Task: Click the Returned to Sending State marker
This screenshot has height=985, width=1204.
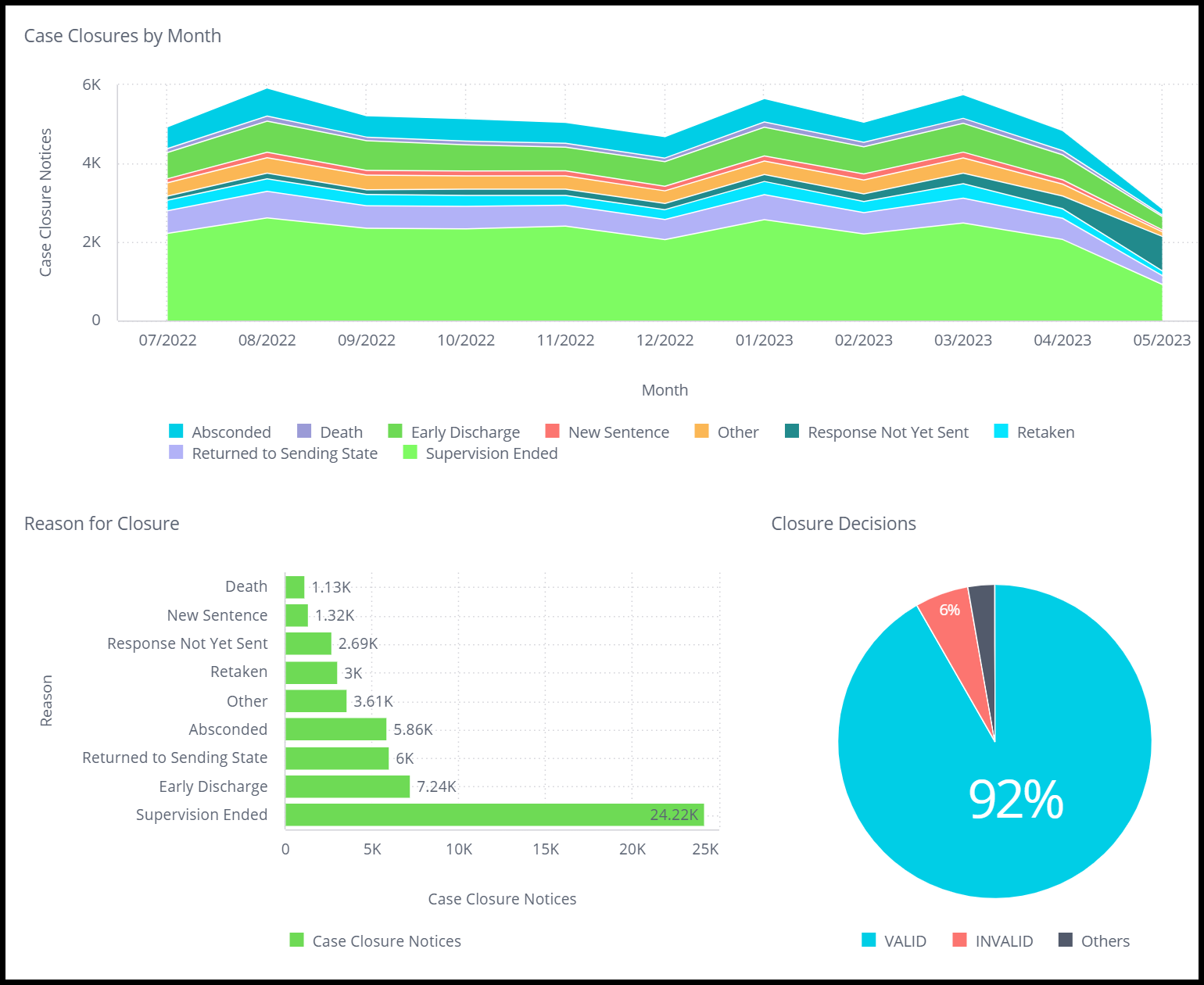Action: click(x=175, y=453)
